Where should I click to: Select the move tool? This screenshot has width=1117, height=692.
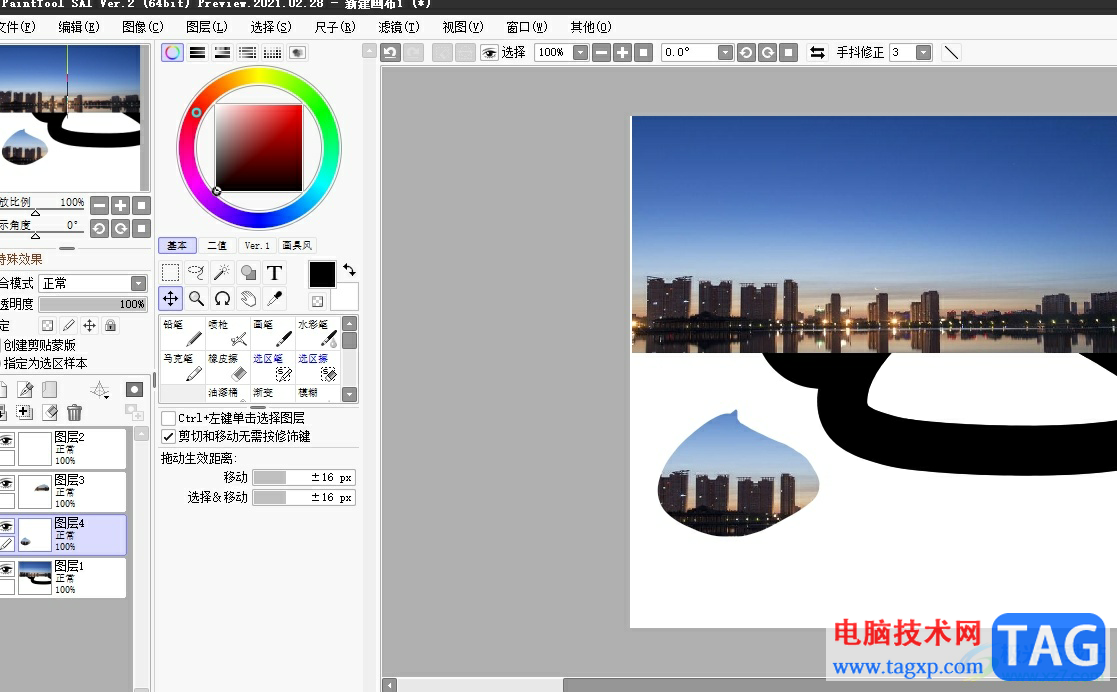click(170, 299)
